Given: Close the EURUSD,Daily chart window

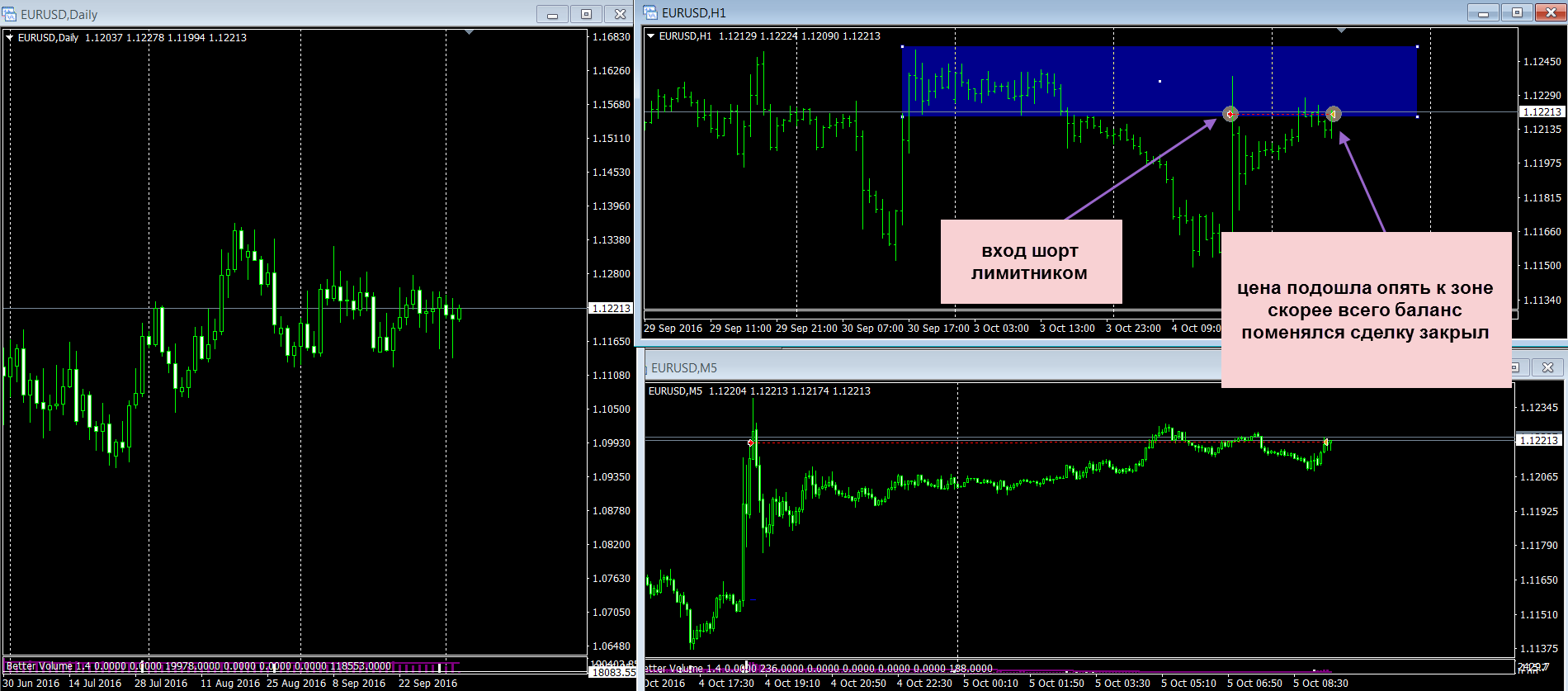Looking at the screenshot, I should [619, 14].
